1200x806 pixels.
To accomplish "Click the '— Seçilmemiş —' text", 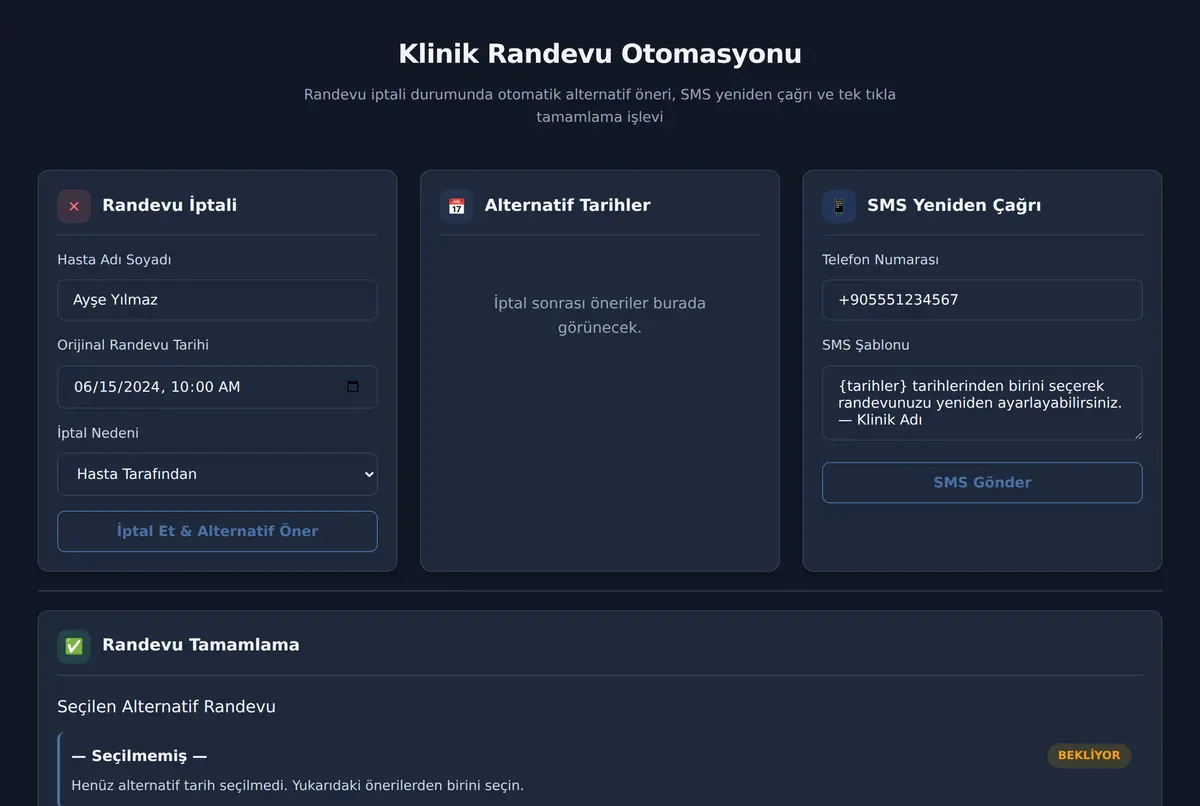I will click(139, 756).
